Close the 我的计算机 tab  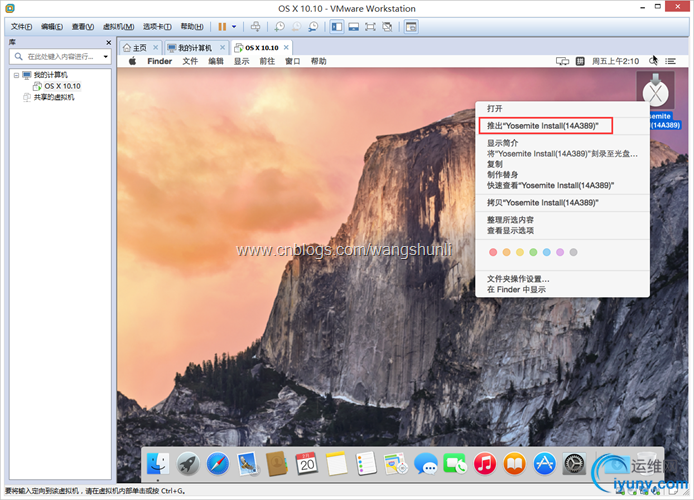[223, 47]
